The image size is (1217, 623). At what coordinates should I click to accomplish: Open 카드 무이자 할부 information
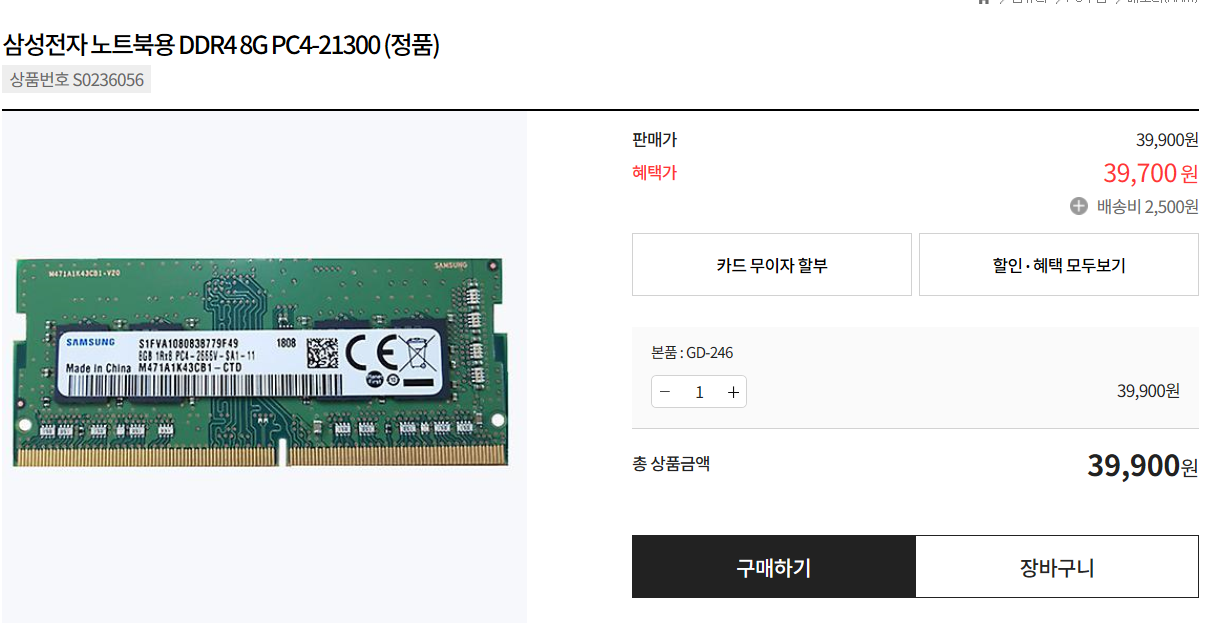tap(772, 265)
